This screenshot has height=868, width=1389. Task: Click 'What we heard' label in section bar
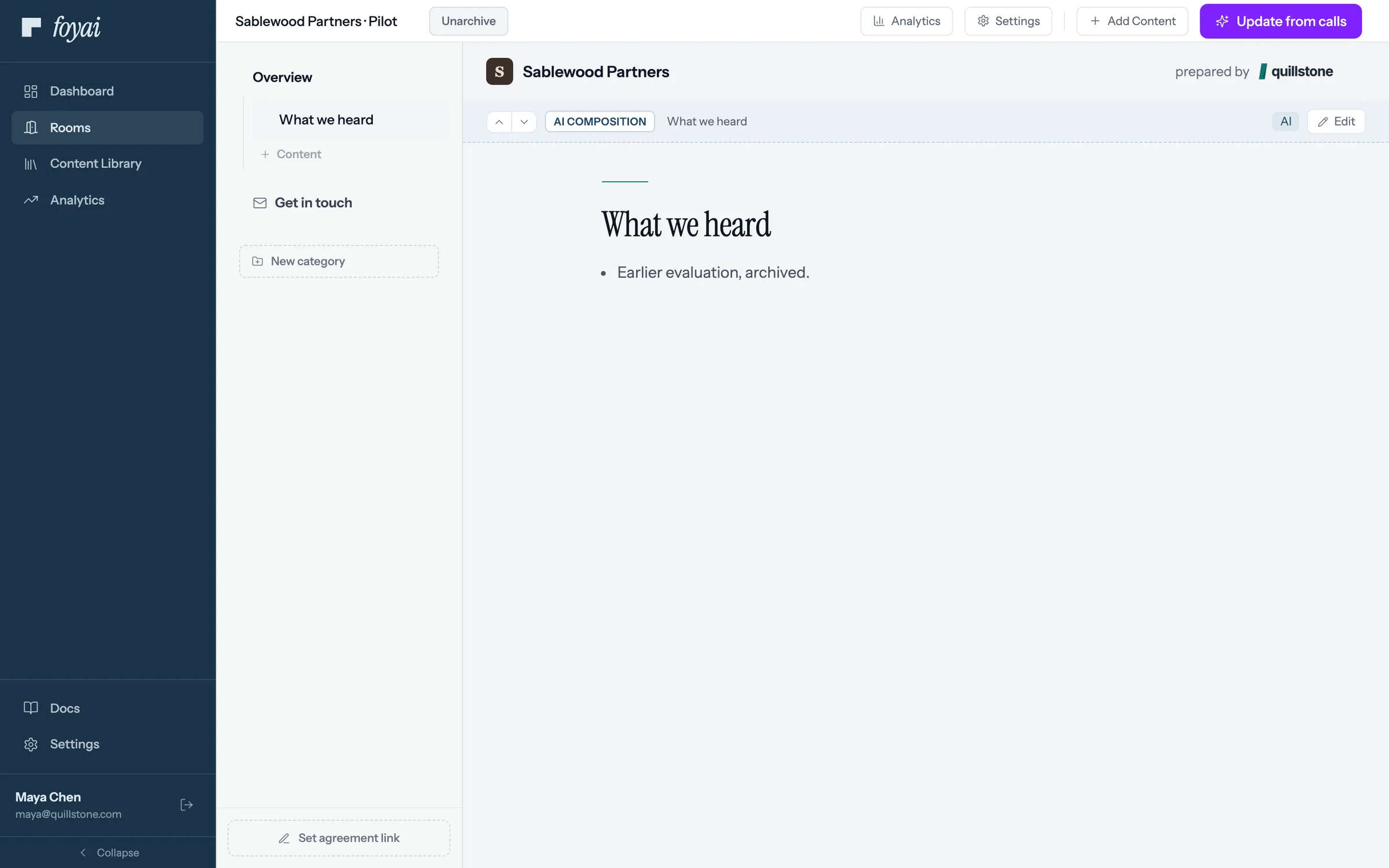point(707,122)
